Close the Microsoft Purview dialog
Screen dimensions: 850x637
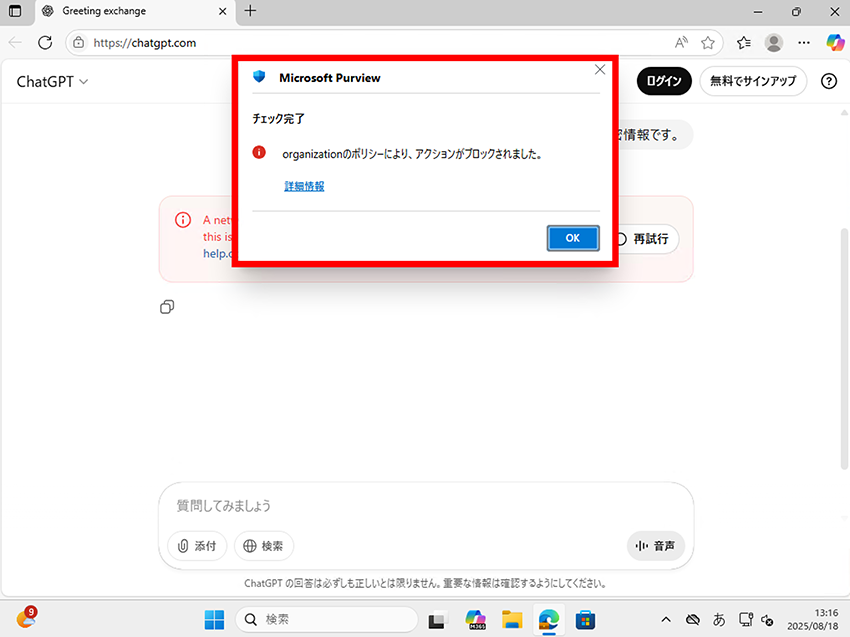pos(600,70)
